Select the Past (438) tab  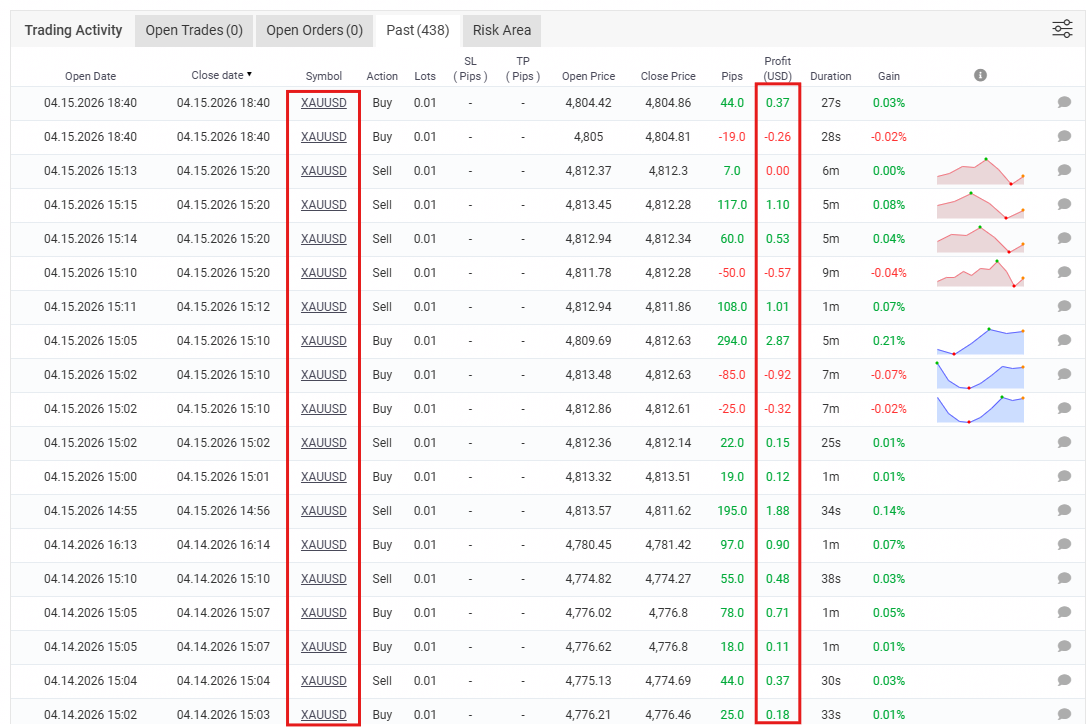pyautogui.click(x=417, y=30)
